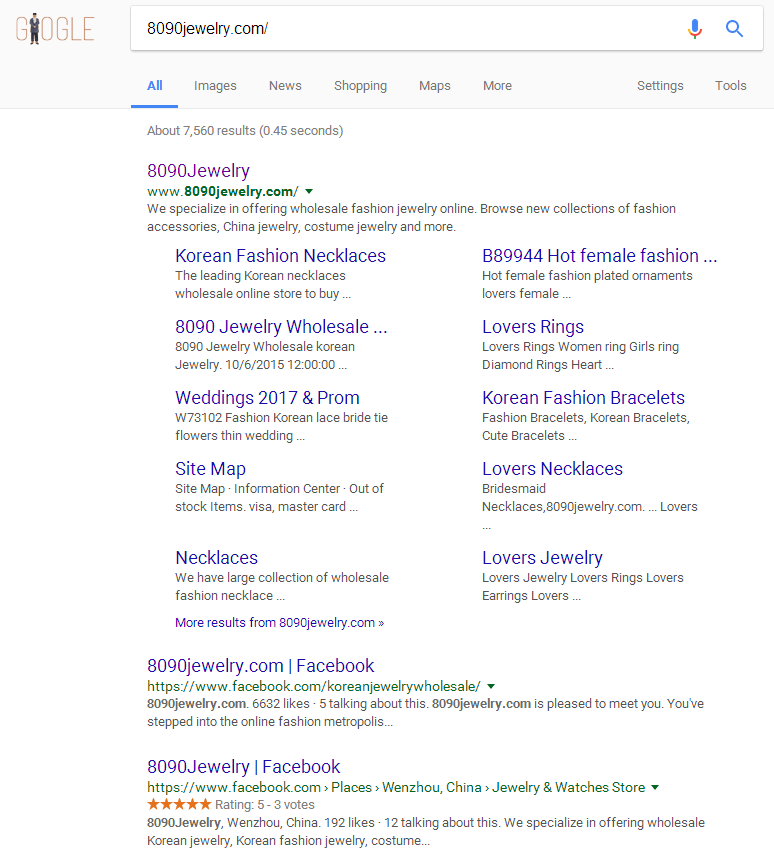Image resolution: width=774 pixels, height=863 pixels.
Task: Open the Lovers Jewelry sitelink
Action: coord(542,558)
